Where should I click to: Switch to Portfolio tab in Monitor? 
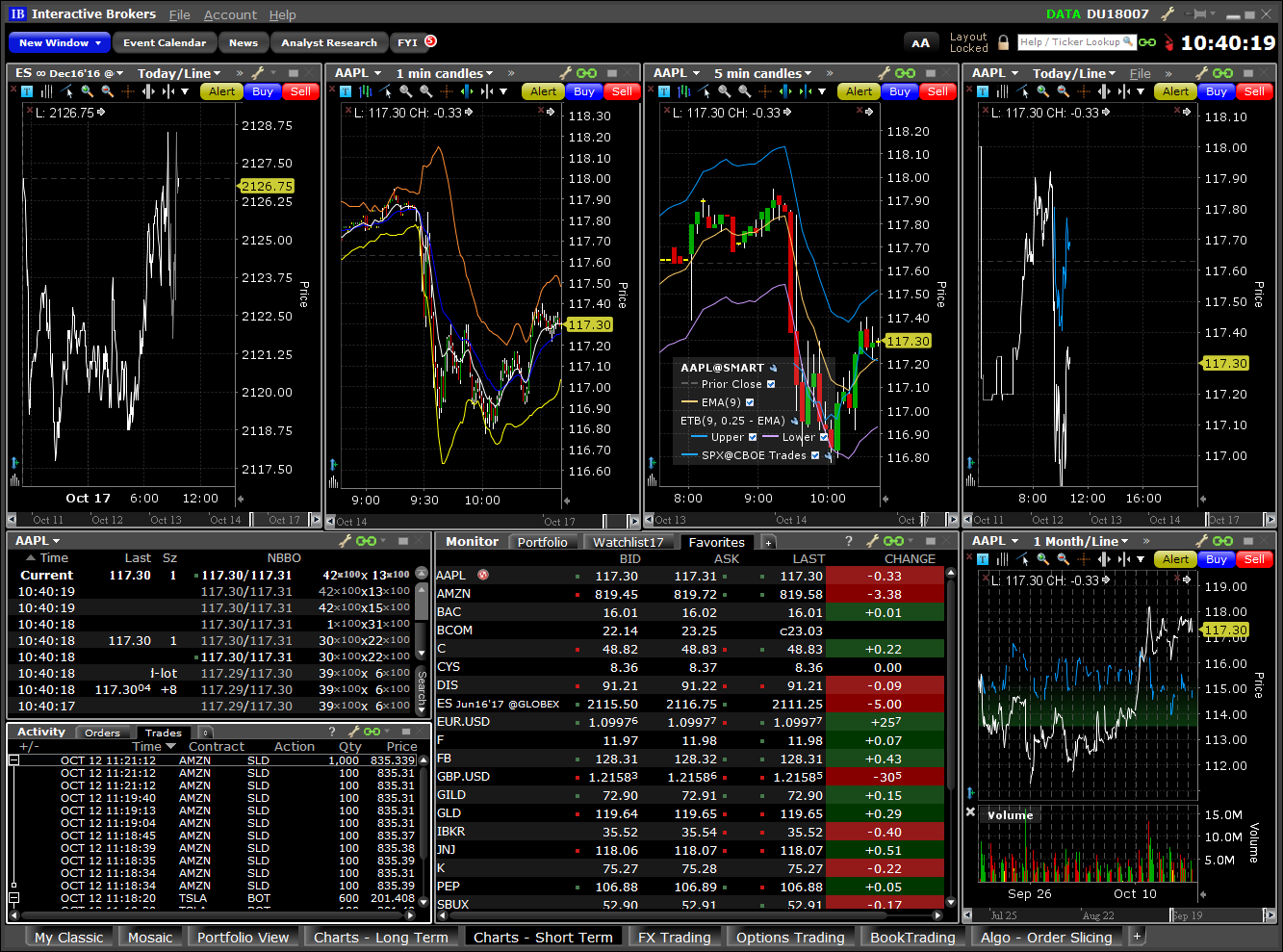pyautogui.click(x=542, y=542)
